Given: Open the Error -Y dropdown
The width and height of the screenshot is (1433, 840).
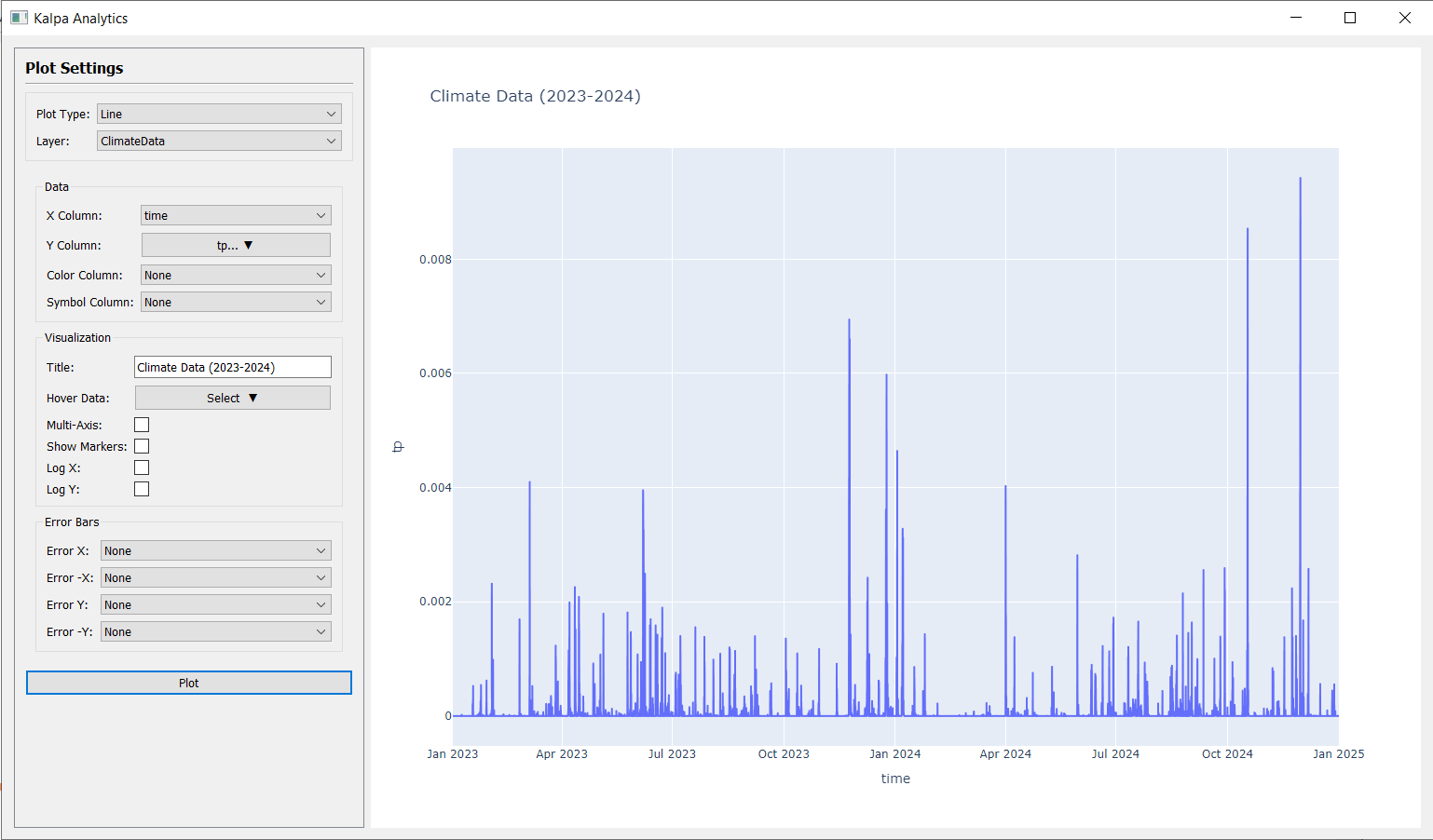Looking at the screenshot, I should (215, 631).
